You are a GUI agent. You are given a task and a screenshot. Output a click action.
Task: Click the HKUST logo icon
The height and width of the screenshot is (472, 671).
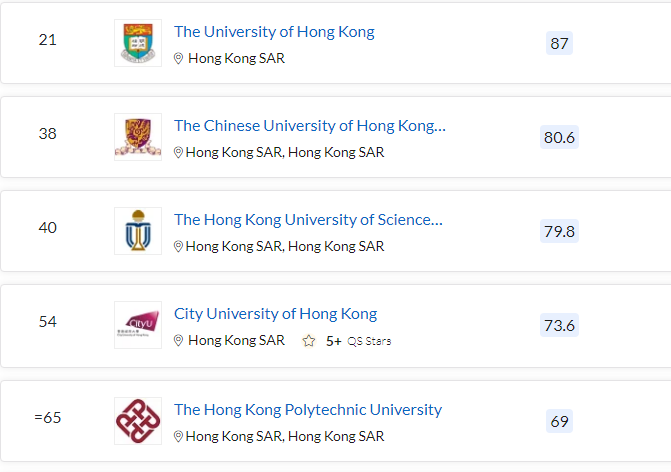click(138, 231)
